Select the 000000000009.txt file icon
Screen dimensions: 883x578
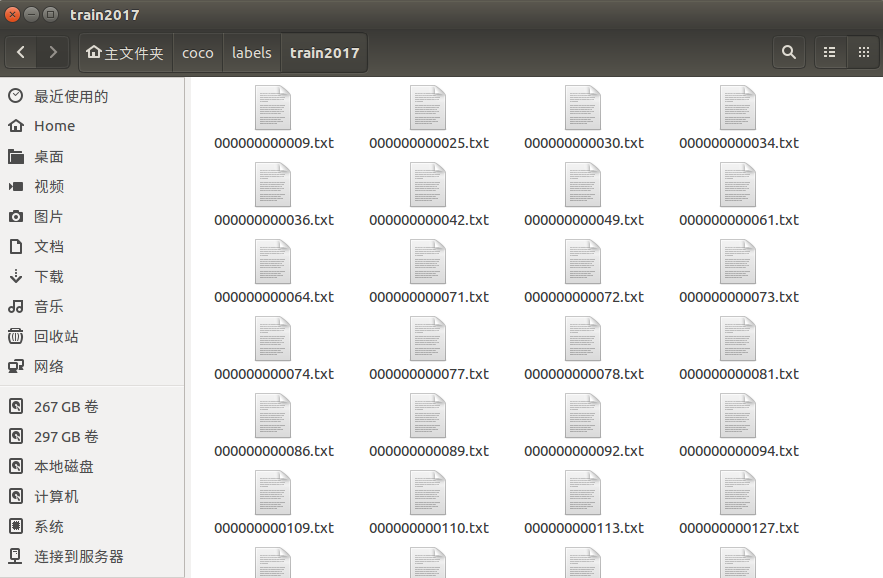273,108
